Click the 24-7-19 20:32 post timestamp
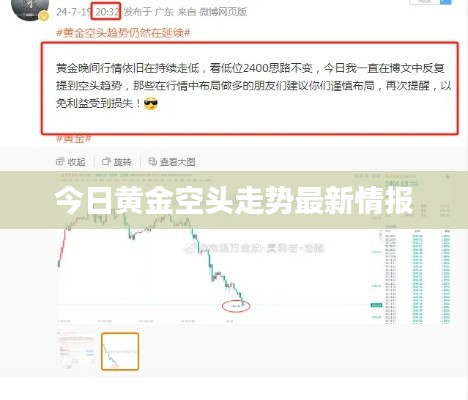 point(88,12)
